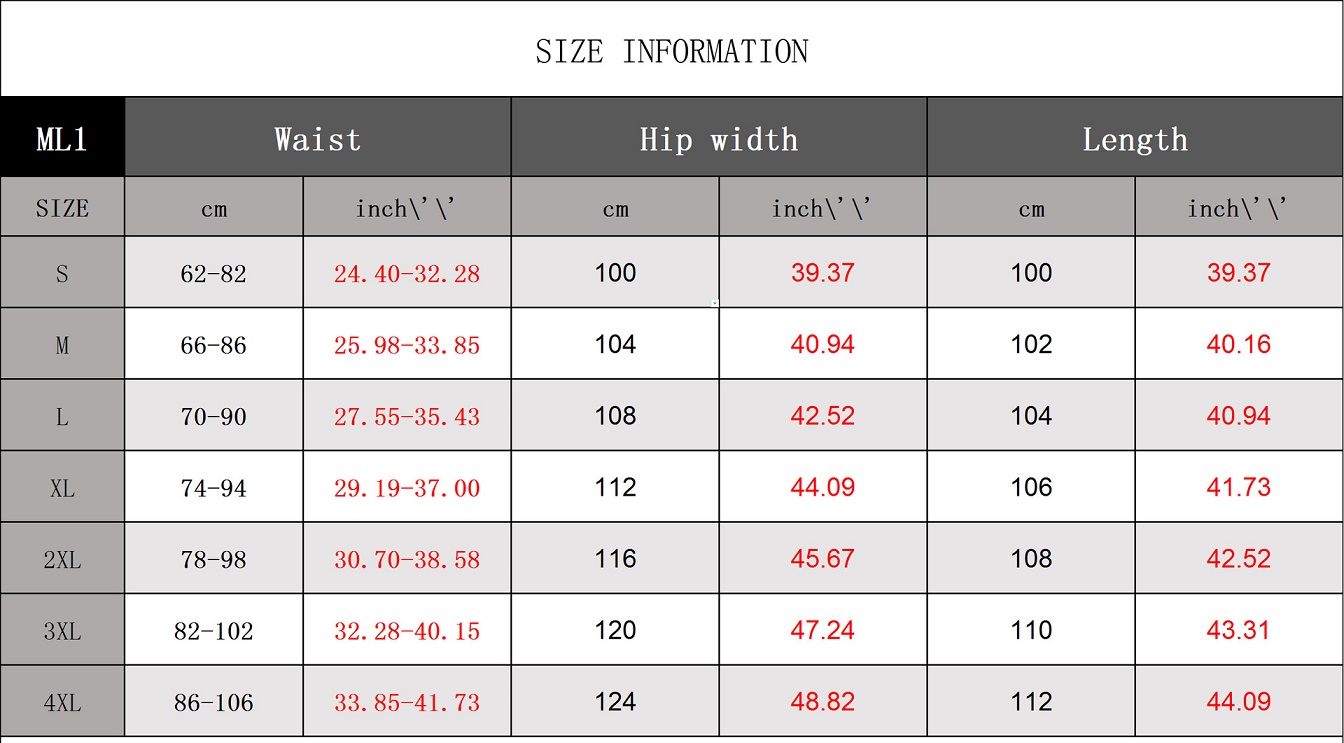Select the Length column header

click(x=1134, y=138)
